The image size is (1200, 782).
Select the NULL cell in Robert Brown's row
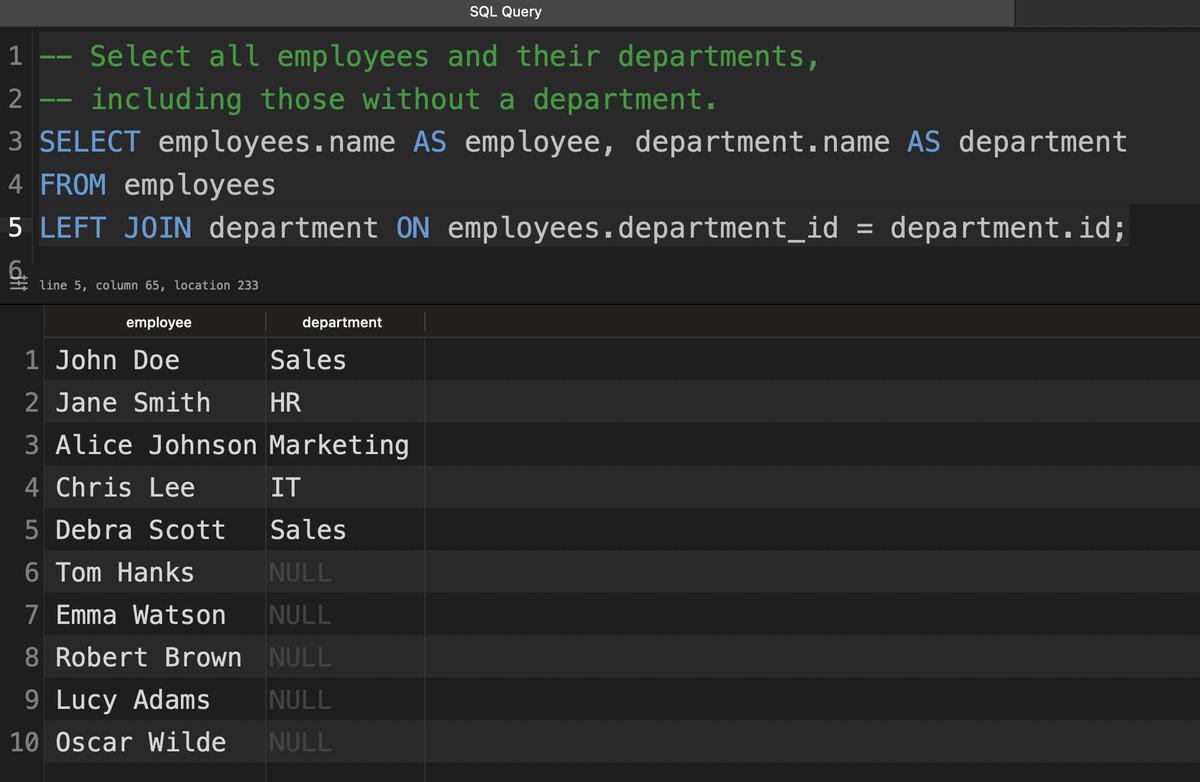tap(346, 657)
